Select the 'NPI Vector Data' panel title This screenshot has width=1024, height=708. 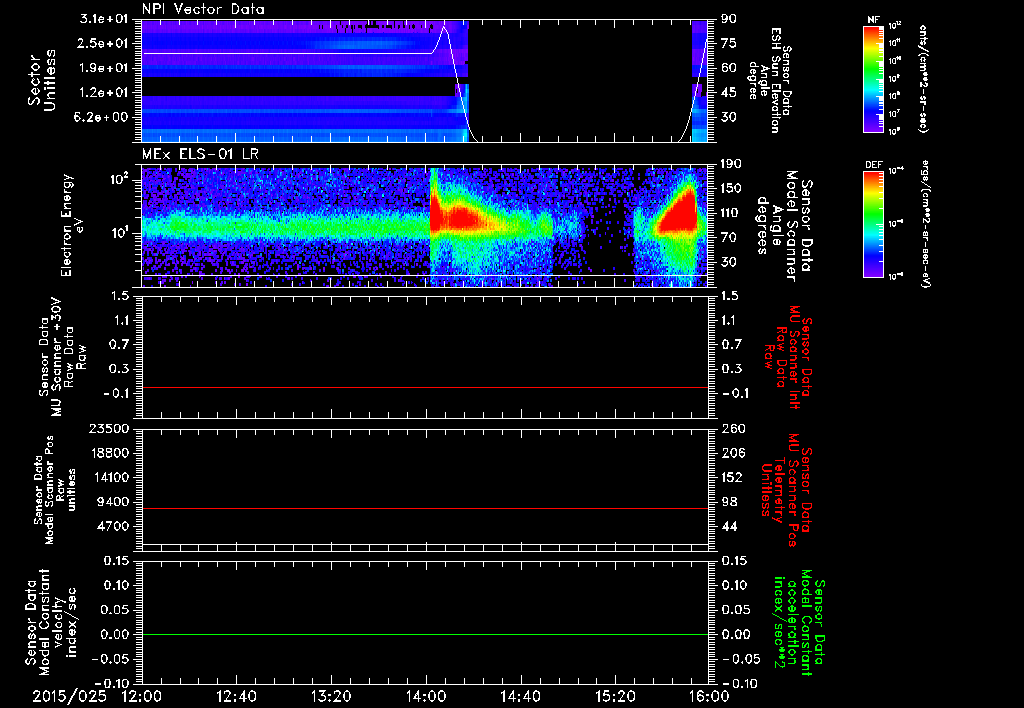(x=204, y=9)
